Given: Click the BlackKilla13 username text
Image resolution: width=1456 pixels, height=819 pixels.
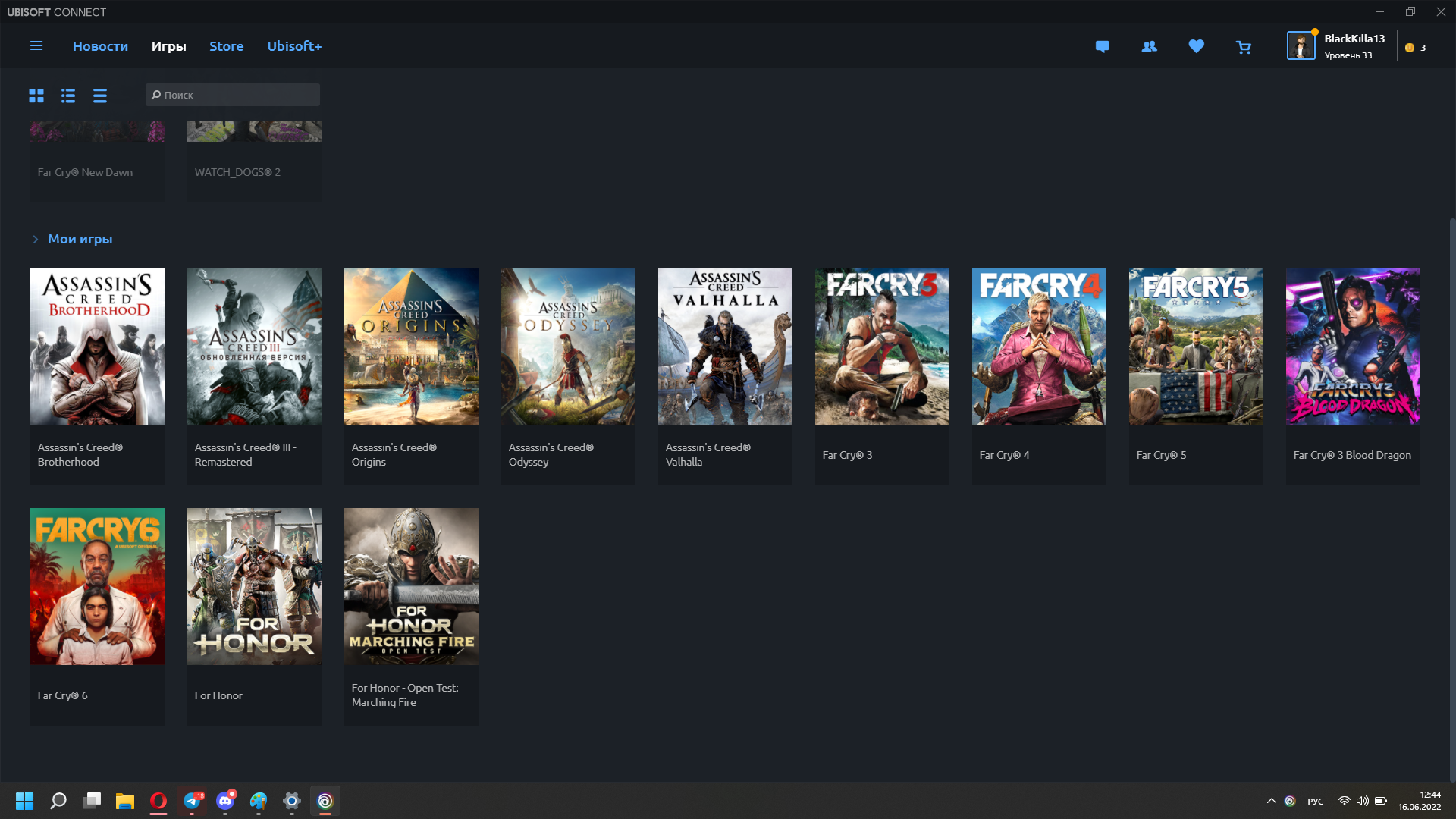Looking at the screenshot, I should pyautogui.click(x=1354, y=39).
